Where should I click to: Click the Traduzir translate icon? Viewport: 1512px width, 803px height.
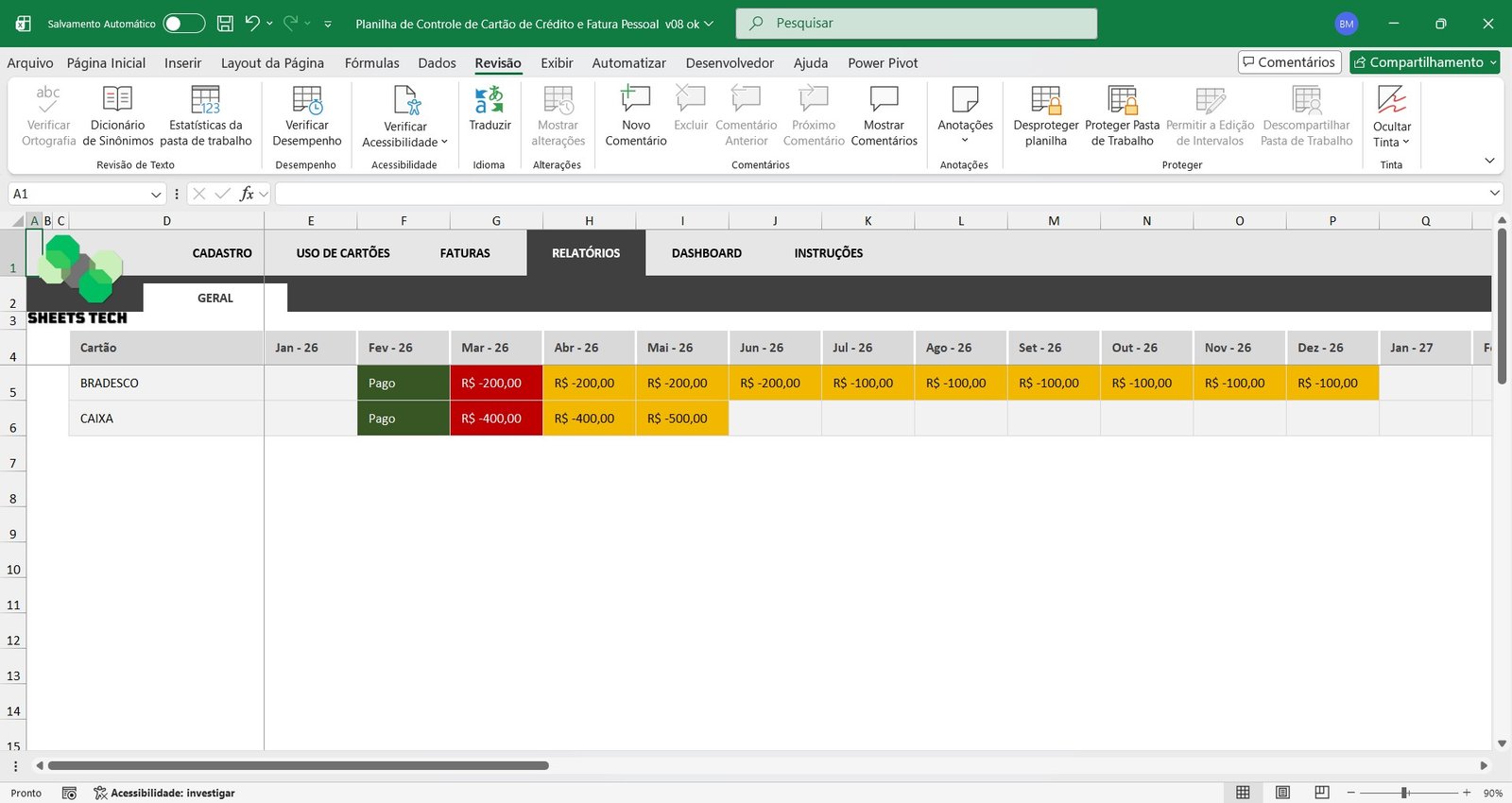490,101
